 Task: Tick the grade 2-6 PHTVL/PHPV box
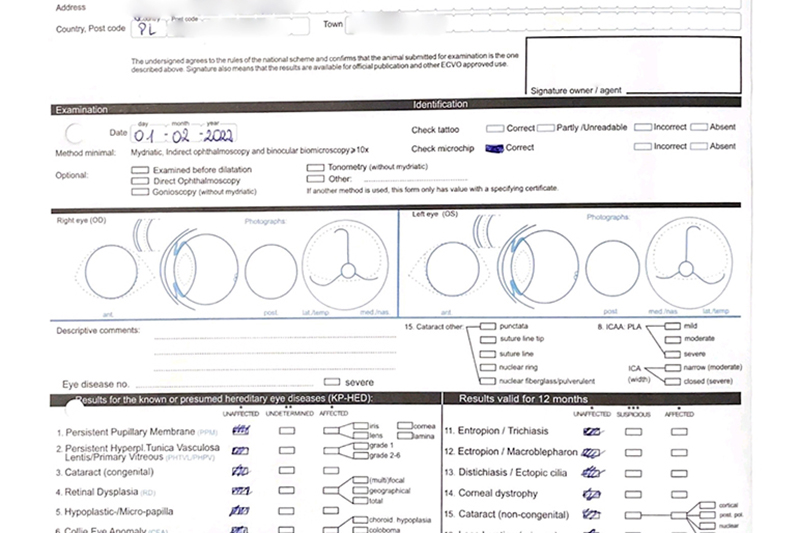(361, 455)
